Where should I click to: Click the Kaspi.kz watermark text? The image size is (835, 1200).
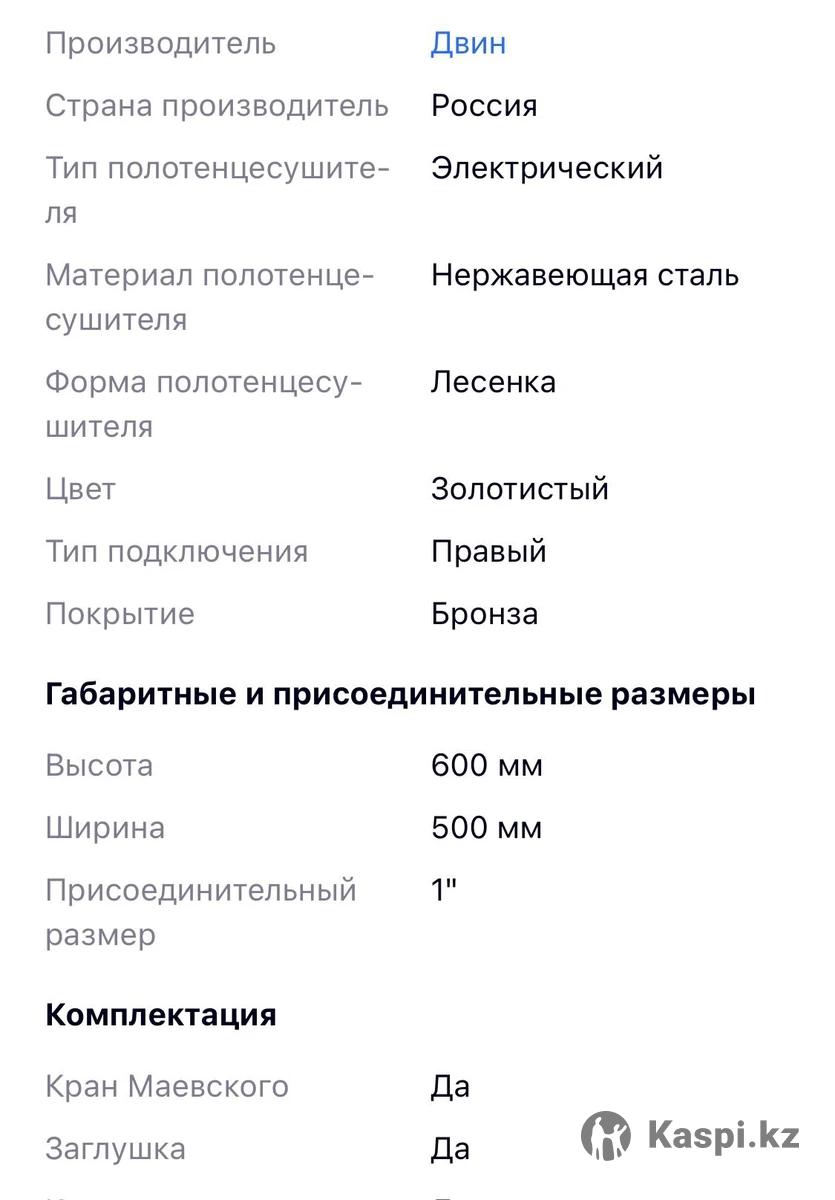(723, 1136)
